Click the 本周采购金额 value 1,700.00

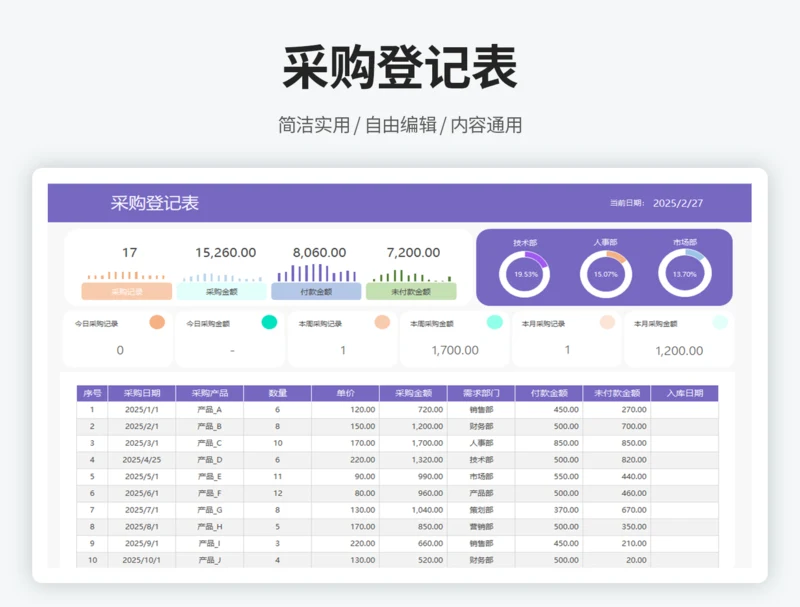(x=455, y=350)
